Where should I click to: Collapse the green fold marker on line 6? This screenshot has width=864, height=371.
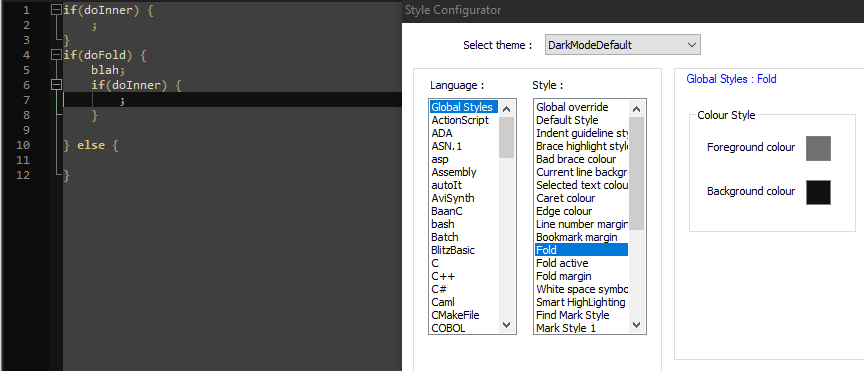click(x=56, y=85)
